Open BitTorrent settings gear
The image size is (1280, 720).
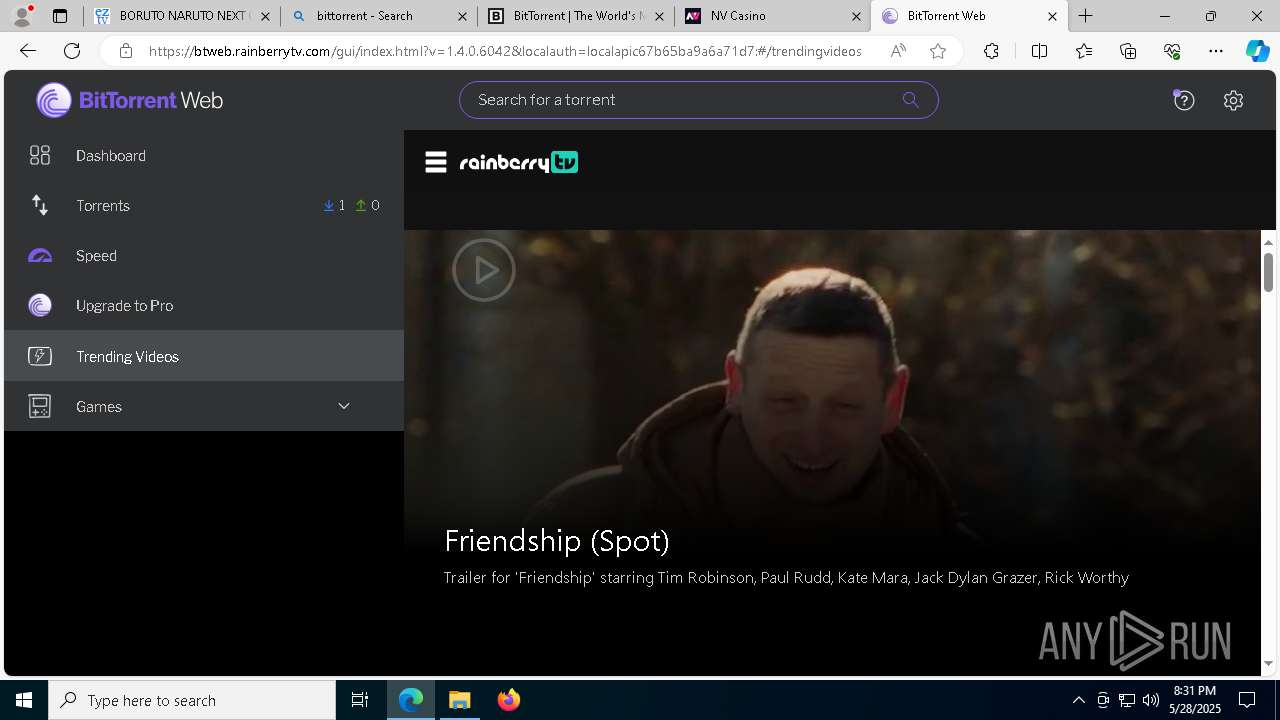pyautogui.click(x=1233, y=100)
